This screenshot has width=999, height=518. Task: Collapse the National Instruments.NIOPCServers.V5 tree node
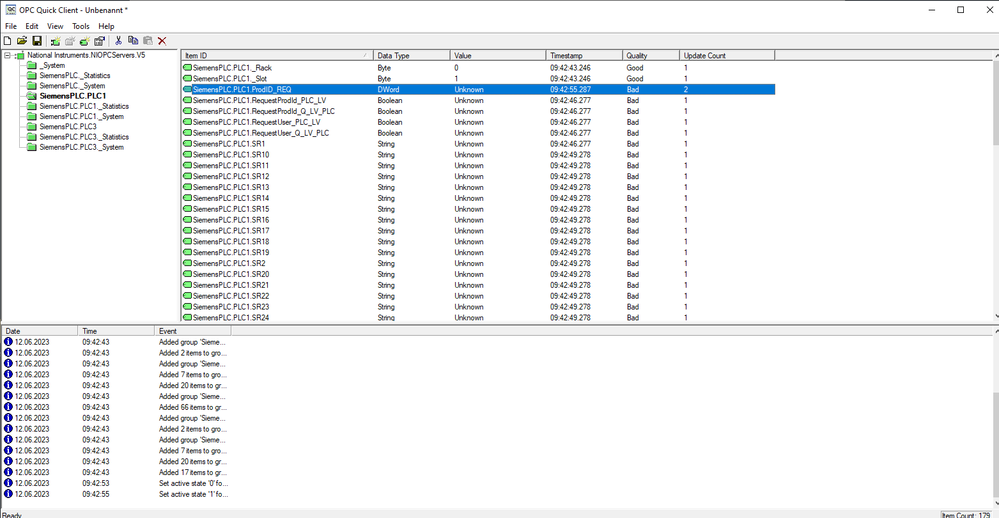pos(8,55)
